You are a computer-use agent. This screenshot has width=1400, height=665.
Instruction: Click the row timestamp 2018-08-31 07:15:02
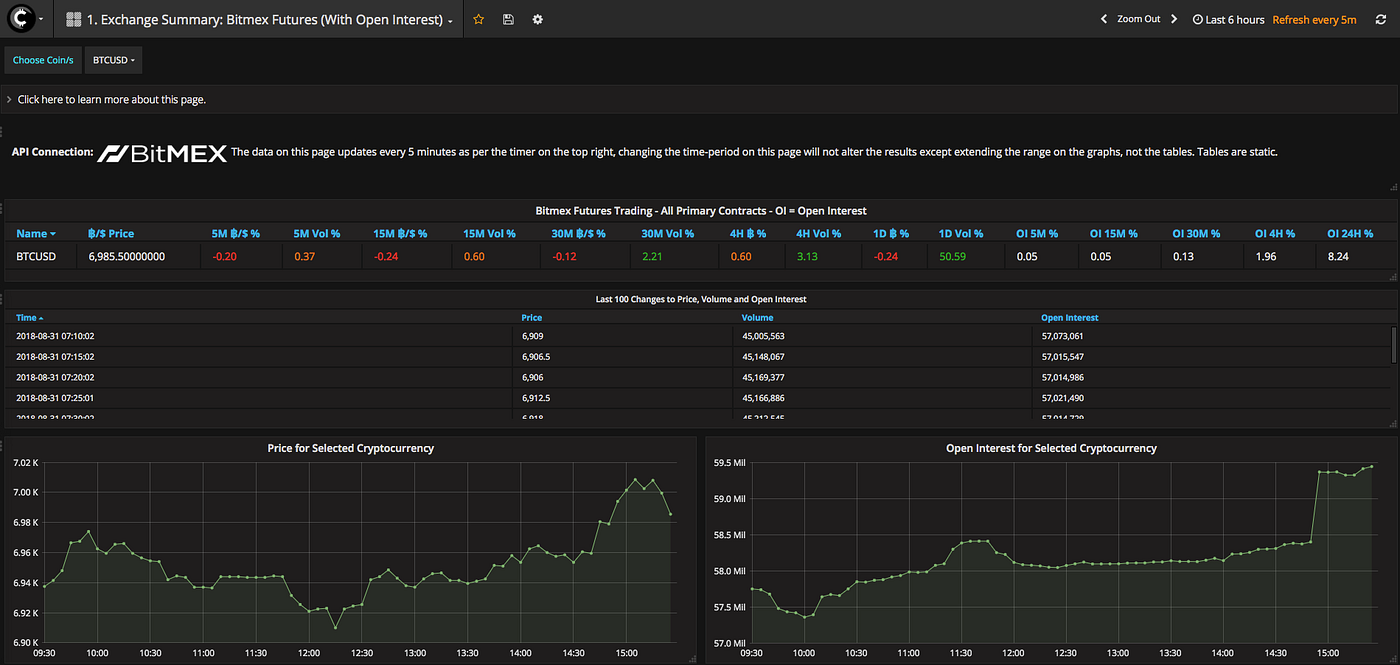pos(55,356)
